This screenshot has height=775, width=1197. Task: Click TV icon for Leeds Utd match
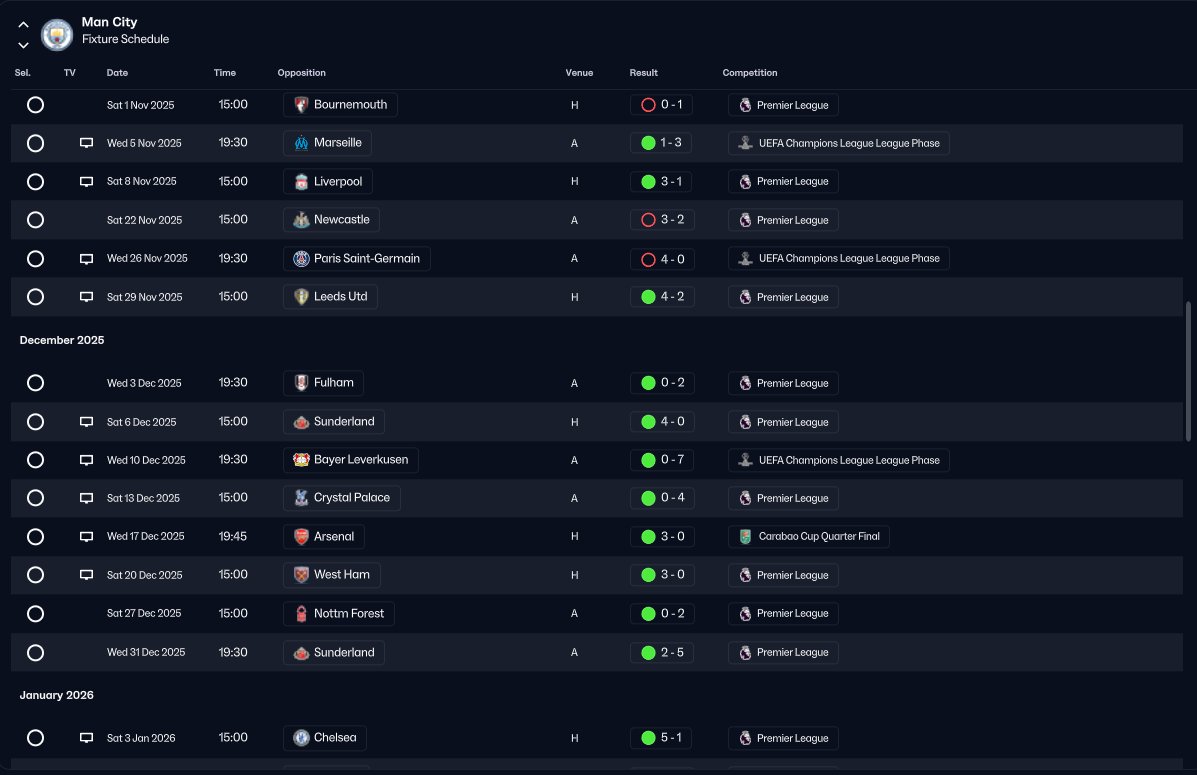[86, 297]
